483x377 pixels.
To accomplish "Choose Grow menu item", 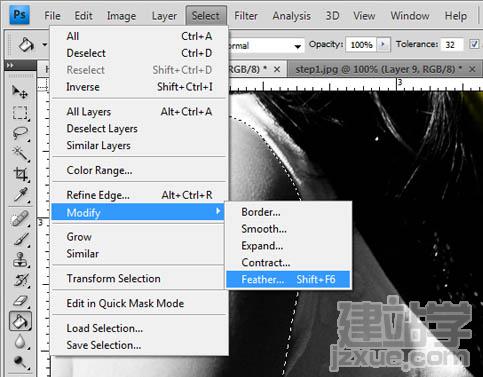I will pyautogui.click(x=139, y=237).
